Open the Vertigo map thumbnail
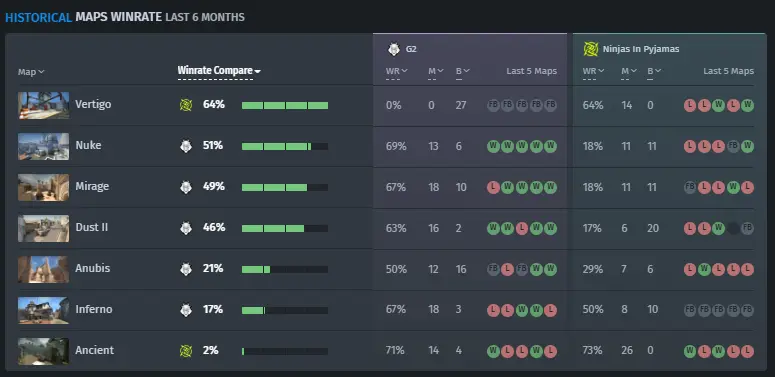Screen dimensions: 775x377 click(x=43, y=105)
